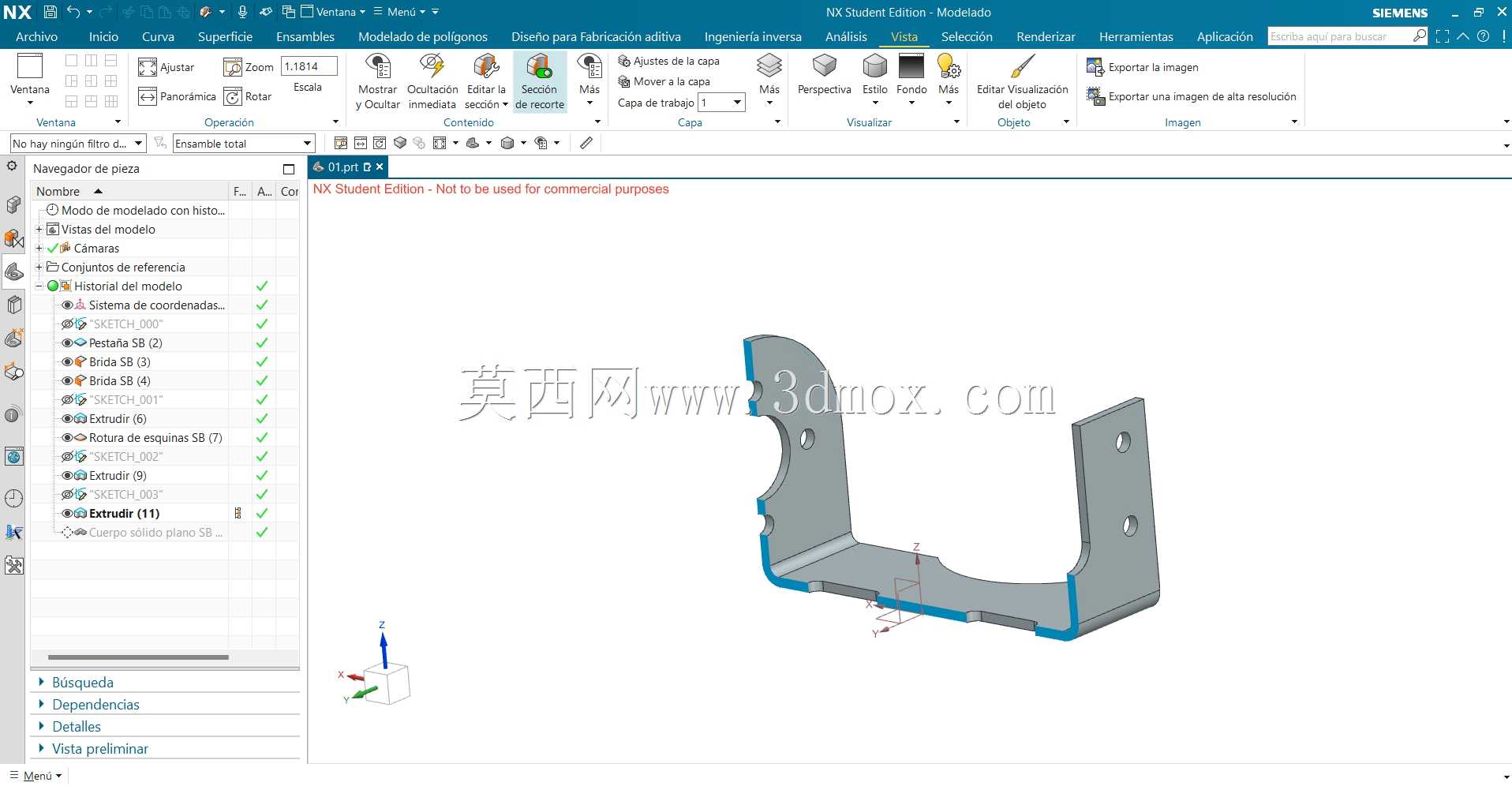Click the command search box

tap(1347, 36)
